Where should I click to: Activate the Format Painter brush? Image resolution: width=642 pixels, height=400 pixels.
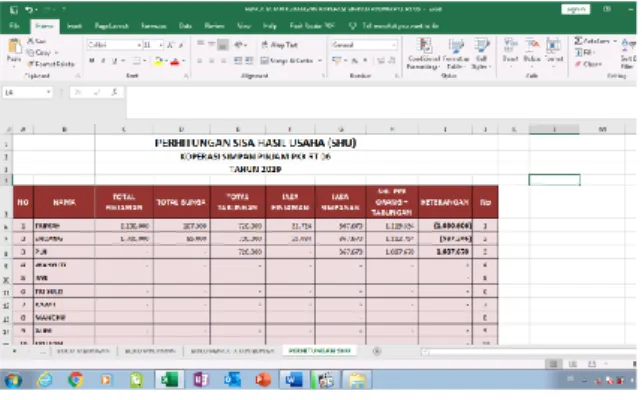(x=30, y=64)
